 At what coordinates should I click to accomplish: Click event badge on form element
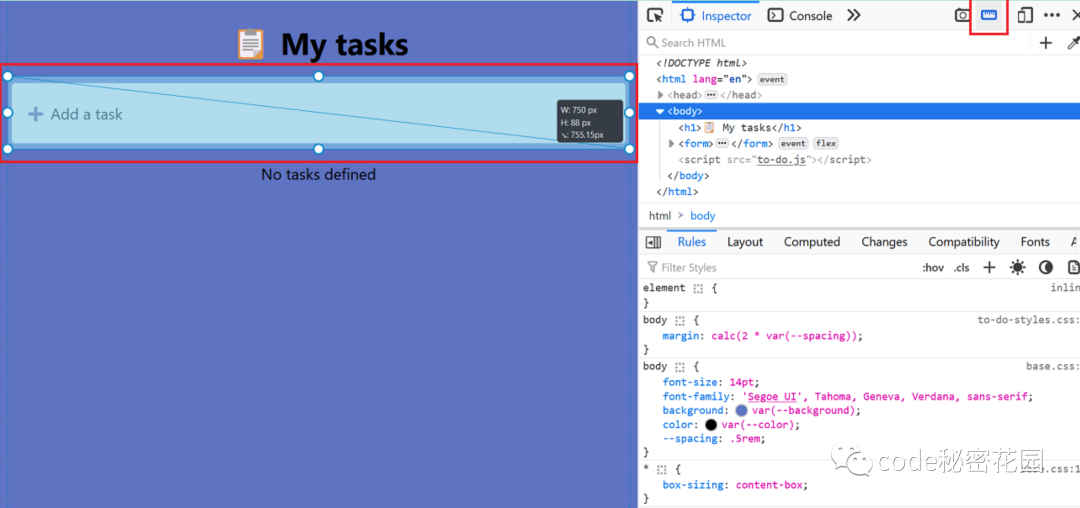793,143
